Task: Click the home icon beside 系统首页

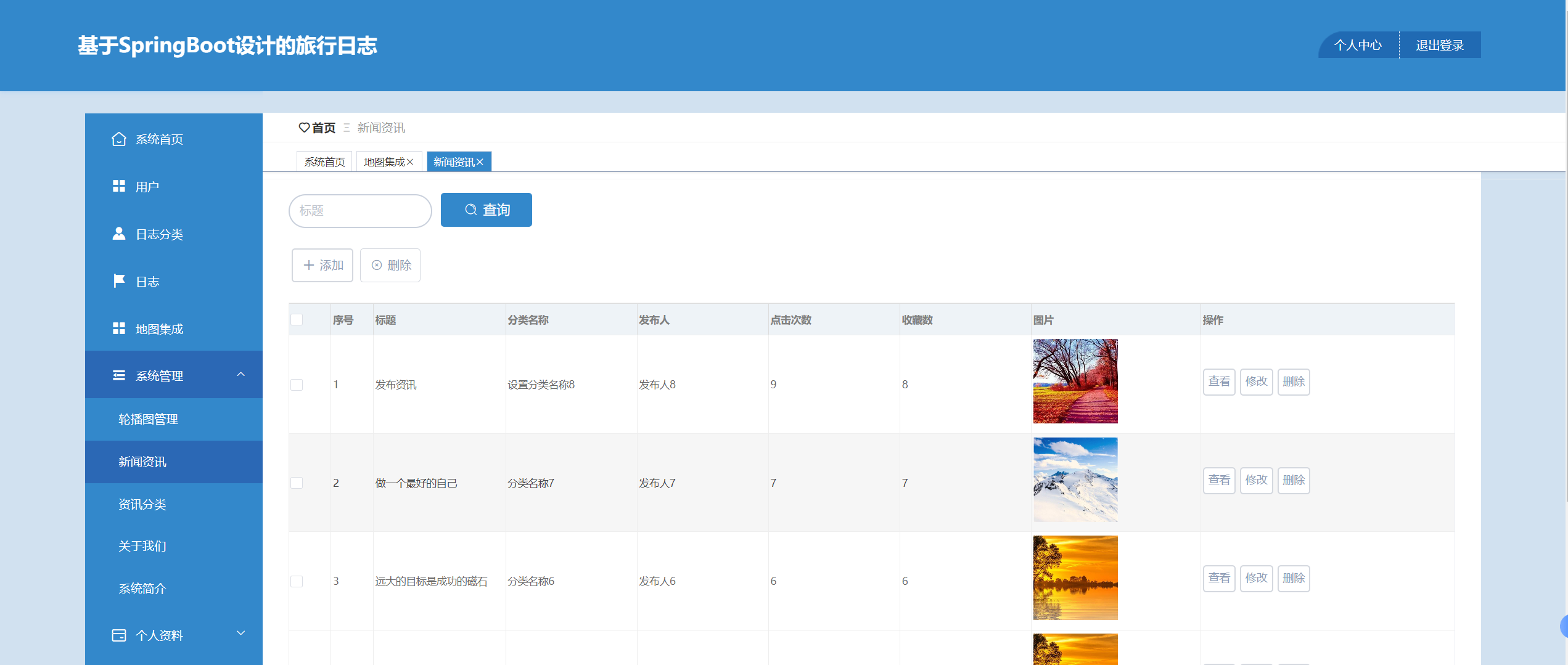Action: (119, 139)
